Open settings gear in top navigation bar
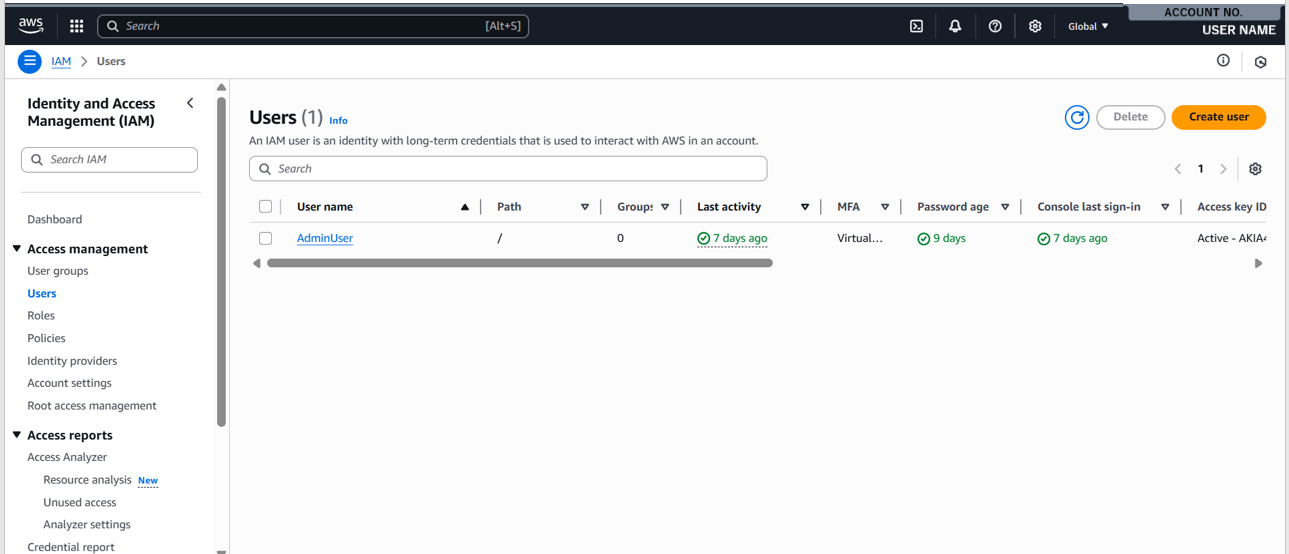The image size is (1289, 554). (1035, 26)
